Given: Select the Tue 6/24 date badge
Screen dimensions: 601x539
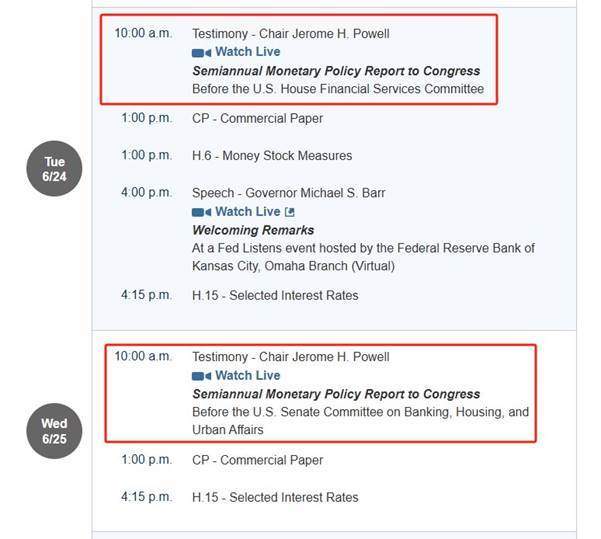Looking at the screenshot, I should [x=54, y=169].
